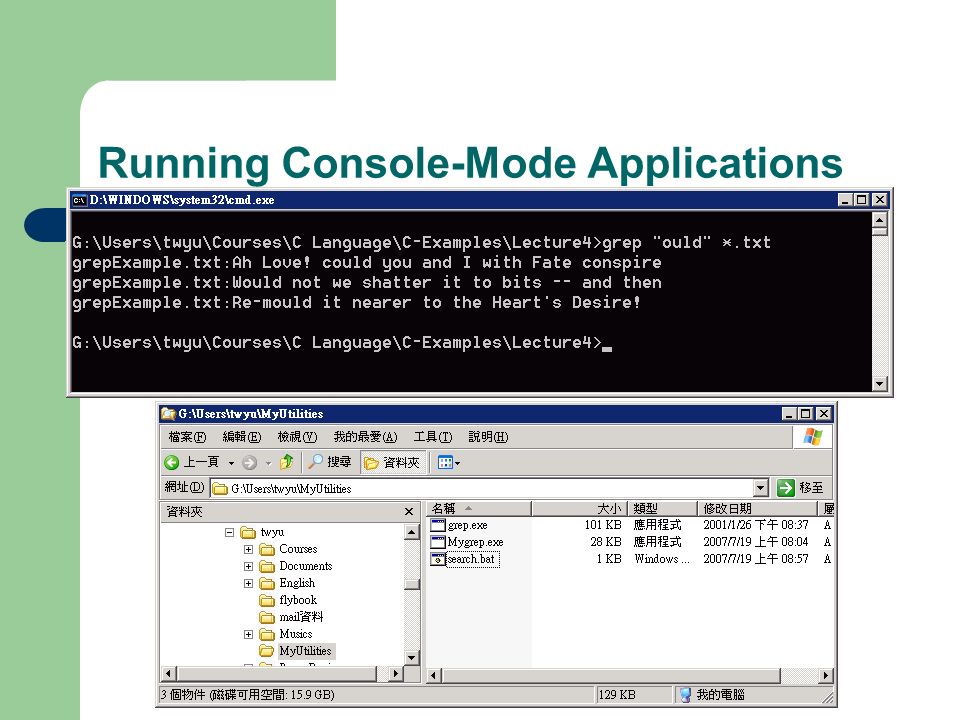
Task: Open Search (搜尋) in the Explorer toolbar
Action: click(329, 462)
